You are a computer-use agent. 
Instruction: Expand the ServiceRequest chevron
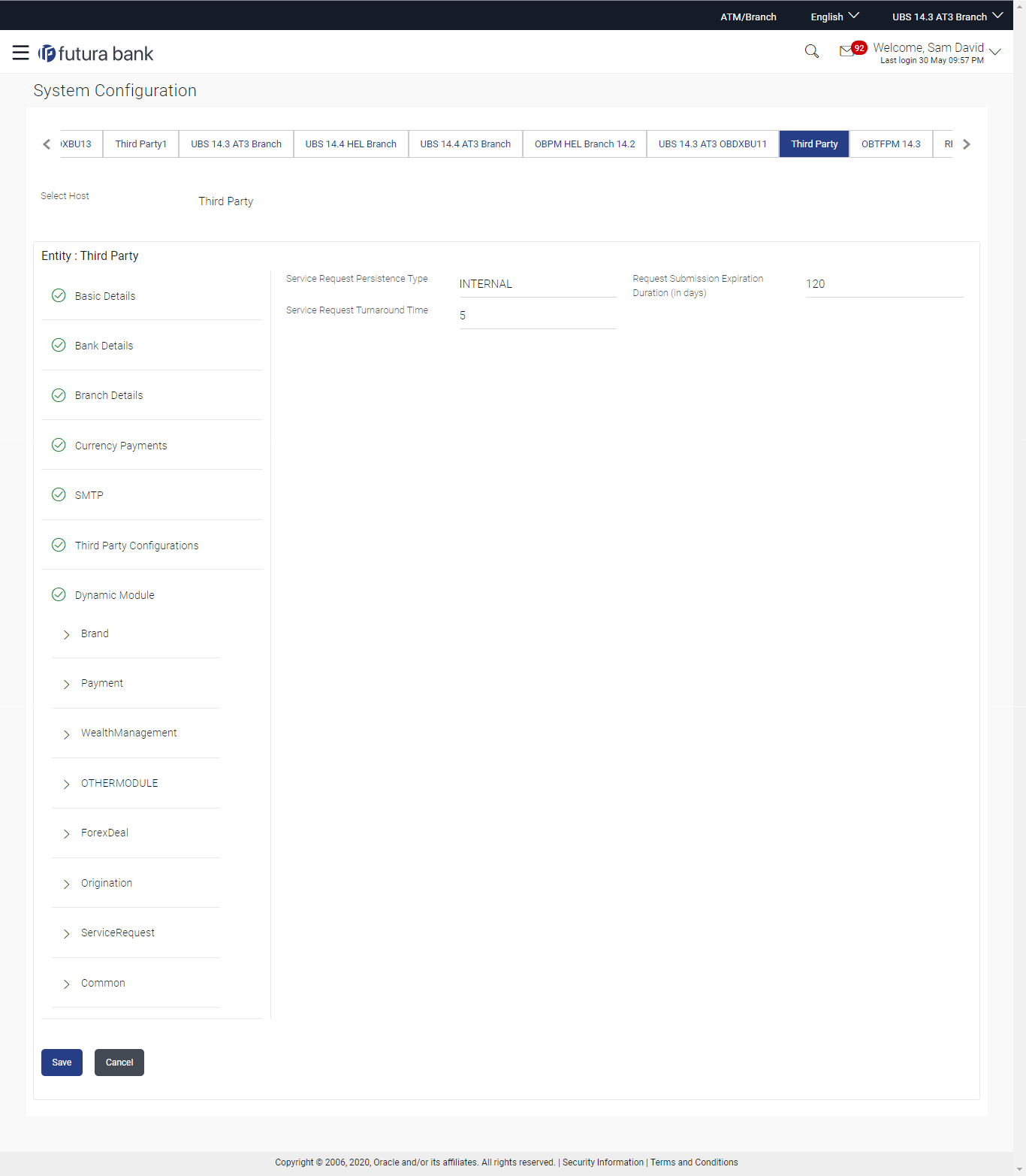coord(66,934)
